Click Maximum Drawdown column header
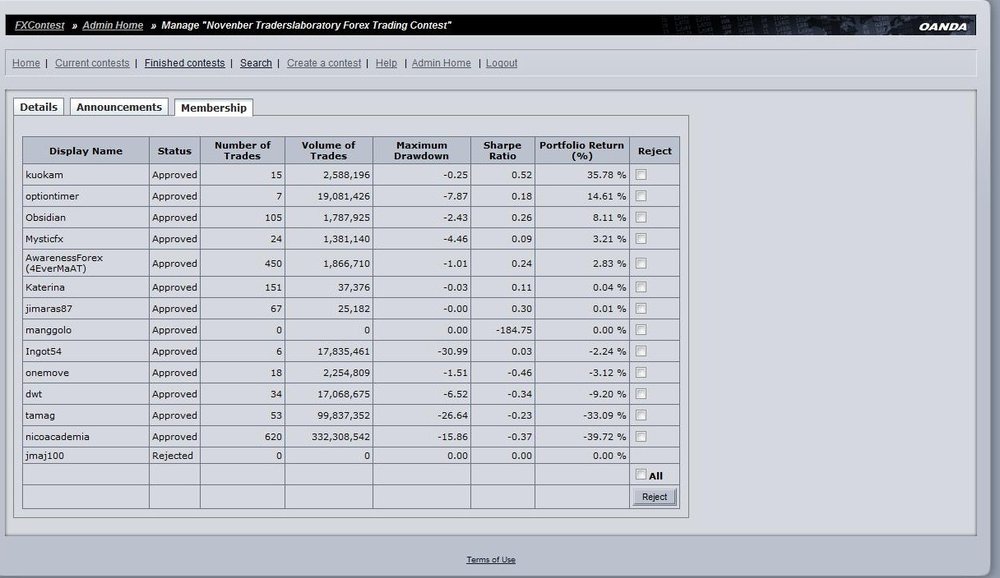1000x578 pixels. 422,151
